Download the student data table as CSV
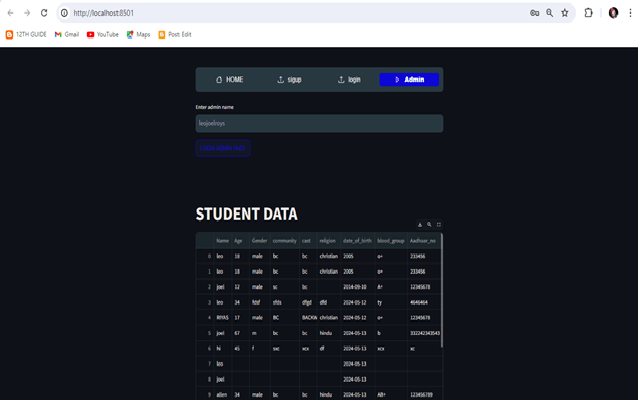 coord(420,225)
